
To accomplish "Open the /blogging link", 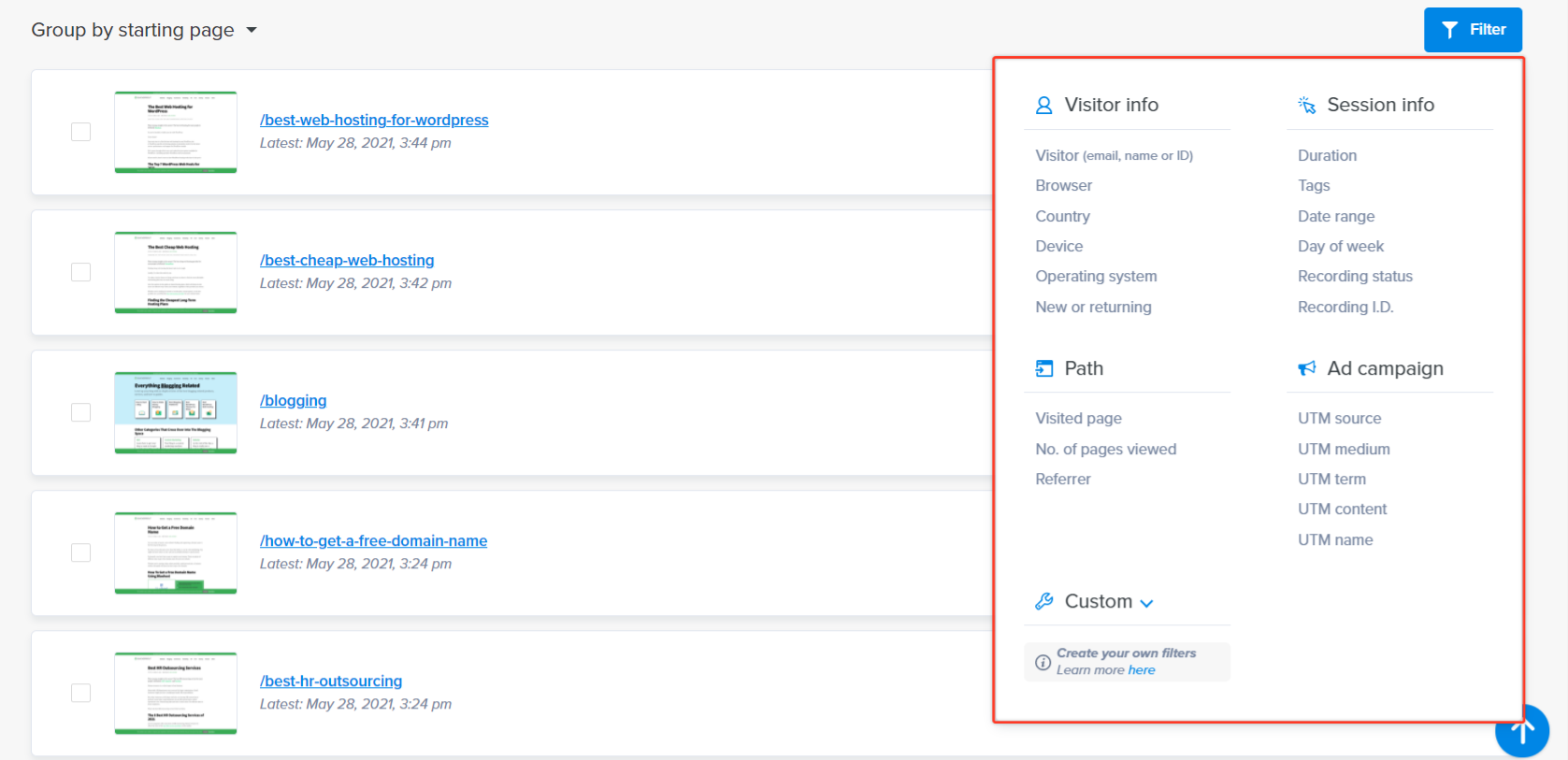I will [x=294, y=400].
